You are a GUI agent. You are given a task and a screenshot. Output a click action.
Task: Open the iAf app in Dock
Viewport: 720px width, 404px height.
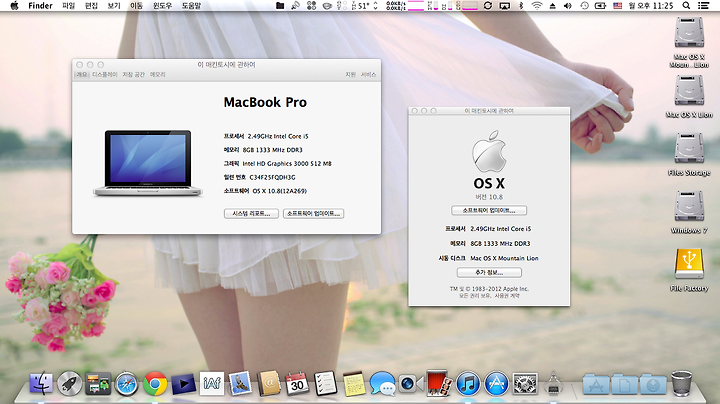pyautogui.click(x=212, y=383)
